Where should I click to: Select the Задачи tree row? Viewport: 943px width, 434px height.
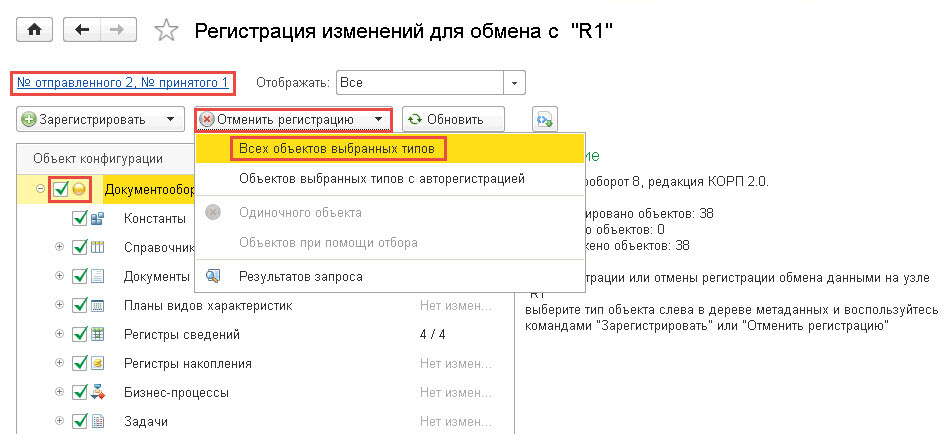click(x=266, y=421)
